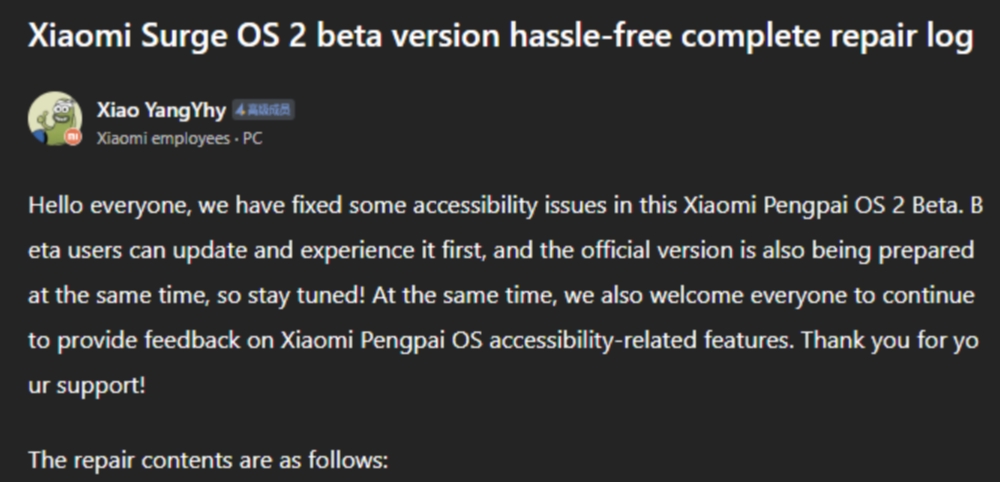Screen dimensions: 1000x482
Task: Click 'The repair contents are as follows:' line
Action: click(x=207, y=461)
